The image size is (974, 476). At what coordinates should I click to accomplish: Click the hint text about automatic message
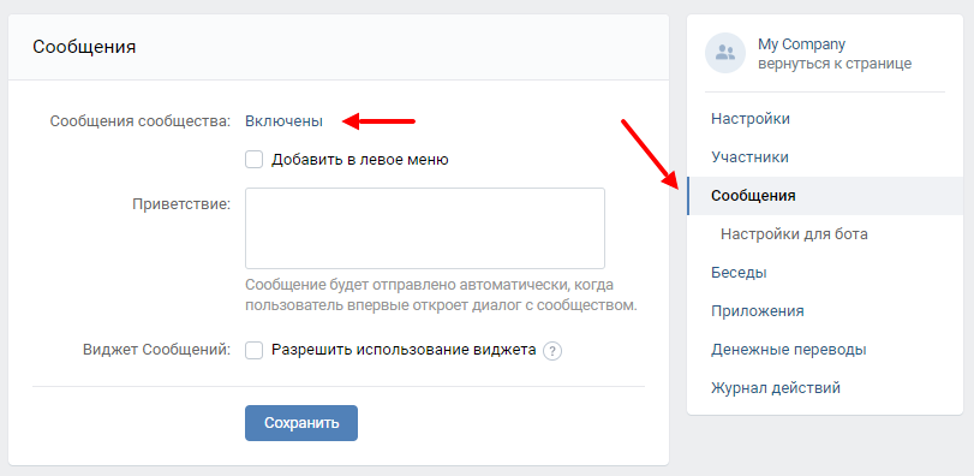click(x=441, y=296)
